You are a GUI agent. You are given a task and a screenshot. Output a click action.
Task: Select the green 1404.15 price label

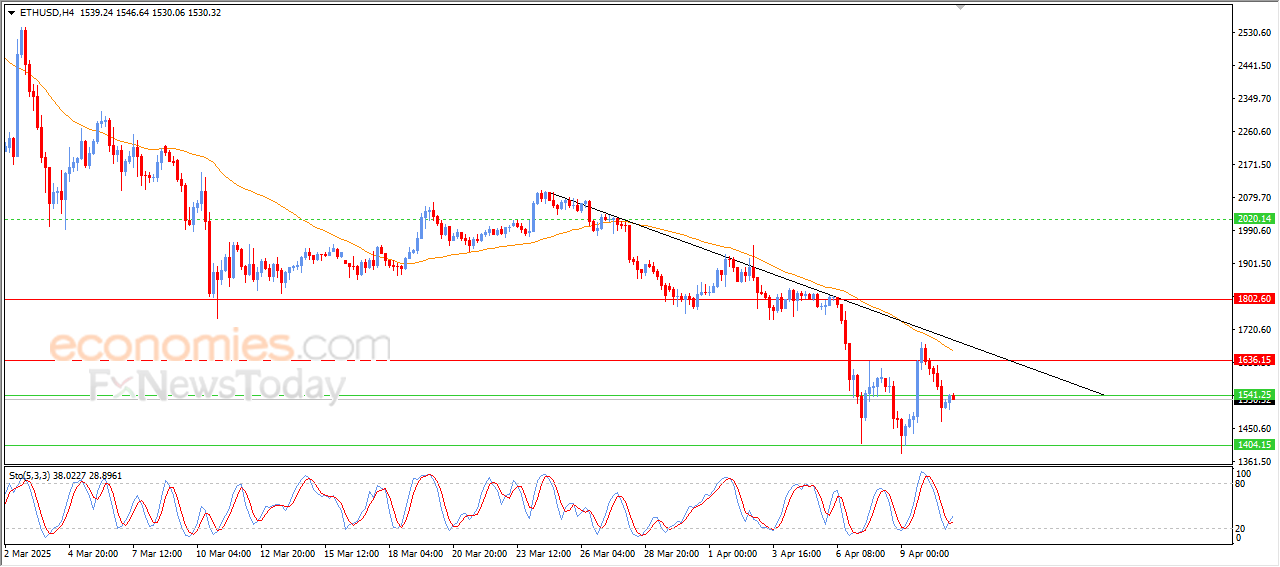coord(1254,445)
